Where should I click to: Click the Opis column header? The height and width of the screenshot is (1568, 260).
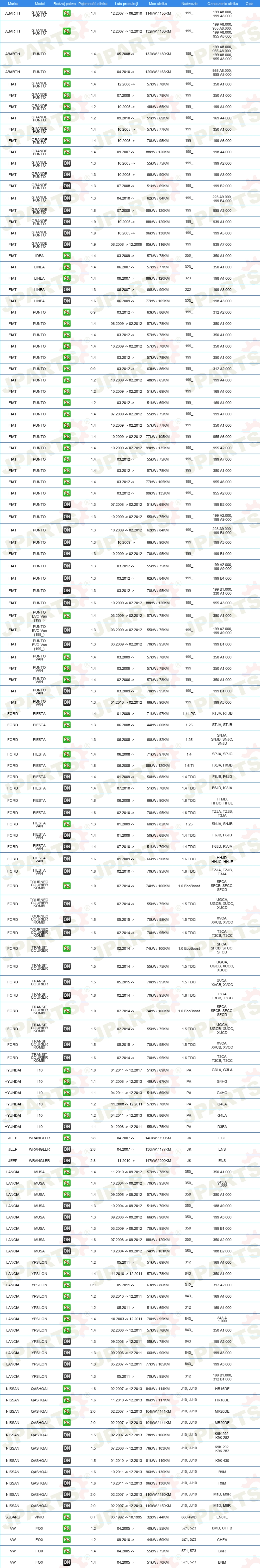pos(250,3)
